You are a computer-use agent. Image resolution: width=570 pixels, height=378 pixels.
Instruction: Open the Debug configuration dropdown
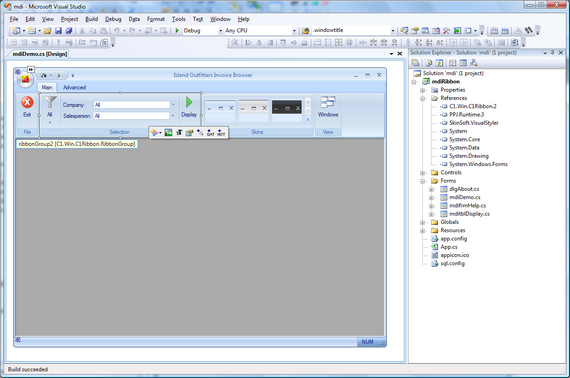[220, 31]
